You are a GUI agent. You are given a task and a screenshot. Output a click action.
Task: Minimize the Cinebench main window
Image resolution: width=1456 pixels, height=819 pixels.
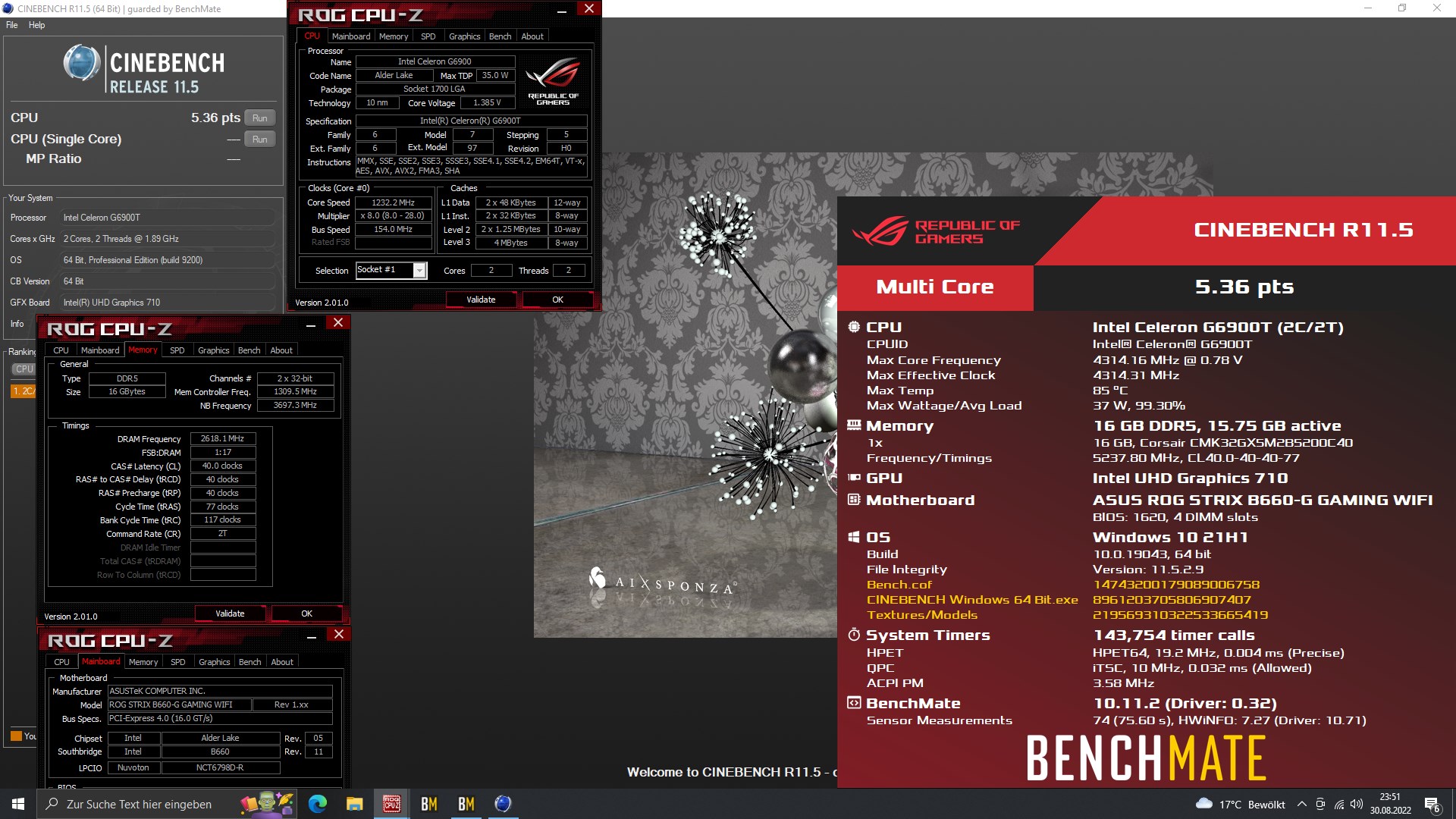click(1368, 8)
